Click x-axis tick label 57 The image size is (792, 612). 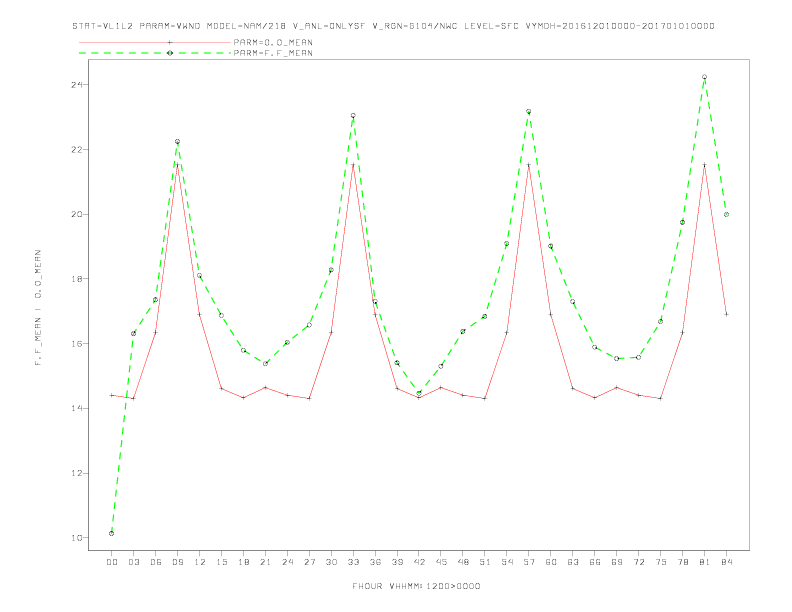click(x=529, y=562)
